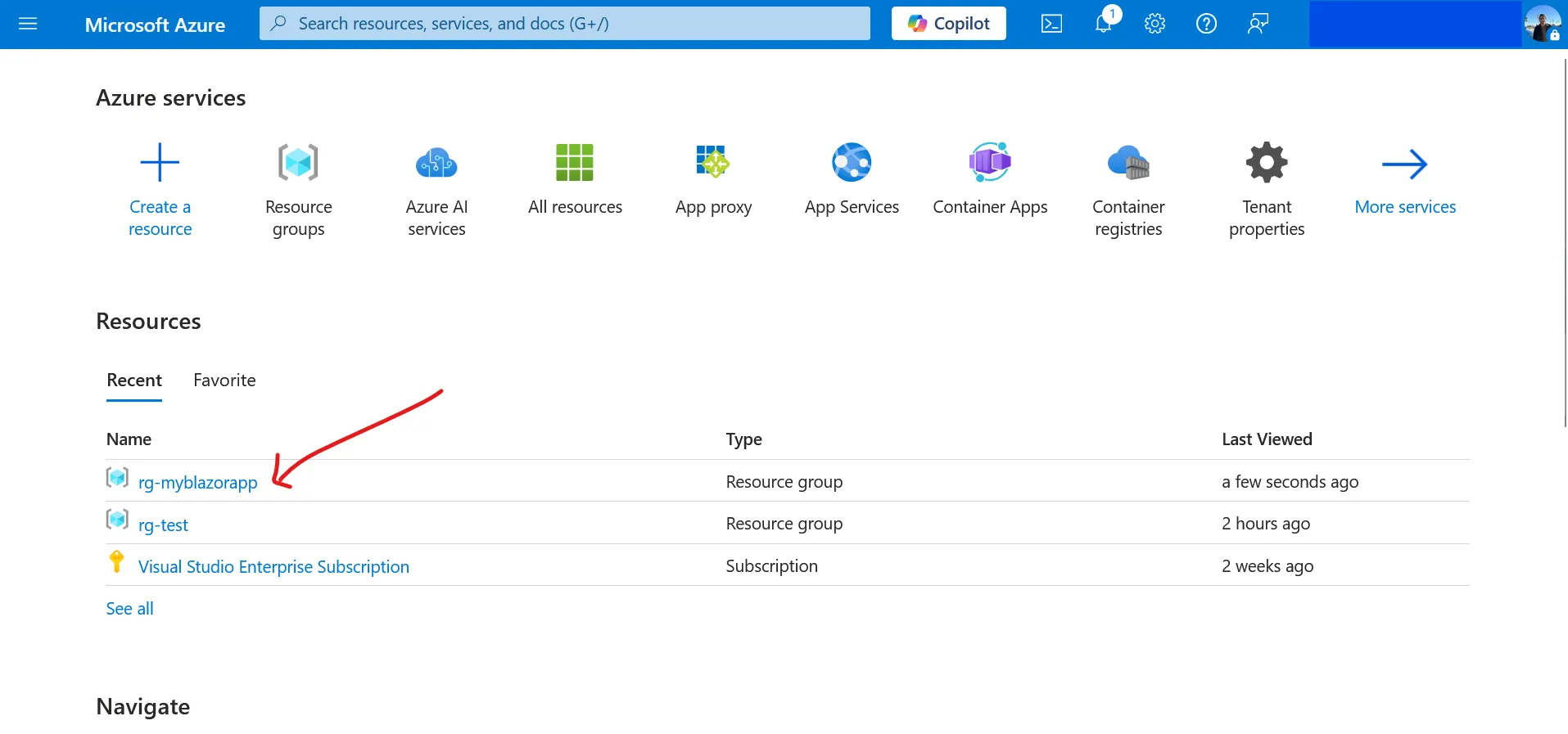Click the page vertical scrollbar
Screen dimensions: 1568x734
coord(1565,242)
